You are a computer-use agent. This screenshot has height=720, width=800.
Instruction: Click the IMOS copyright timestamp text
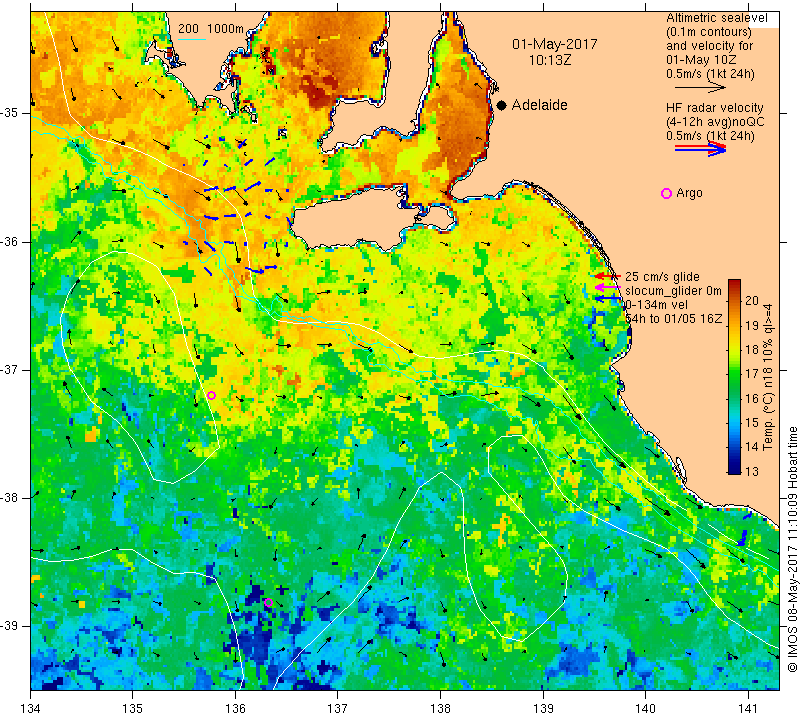tap(792, 550)
